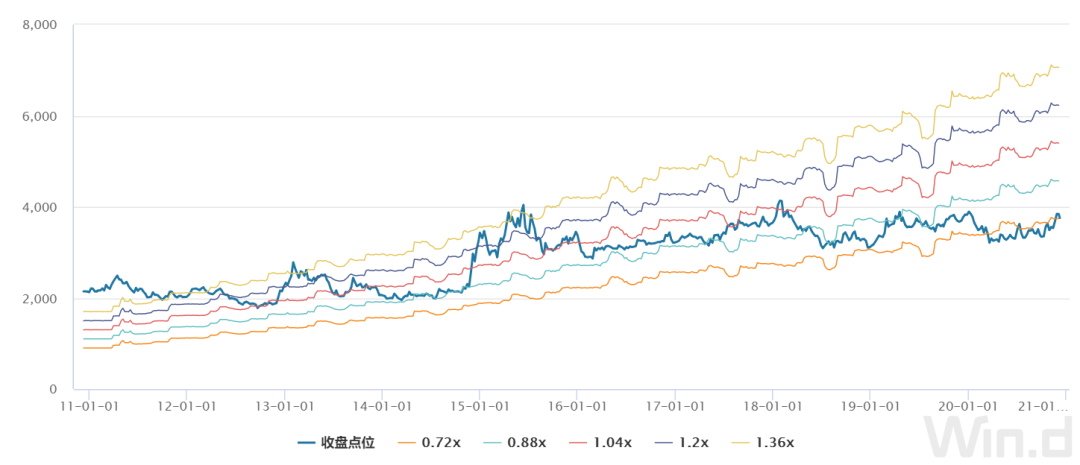Click the dark blue 收盘点位 legend line marker
The image size is (1080, 465).
coord(308,442)
